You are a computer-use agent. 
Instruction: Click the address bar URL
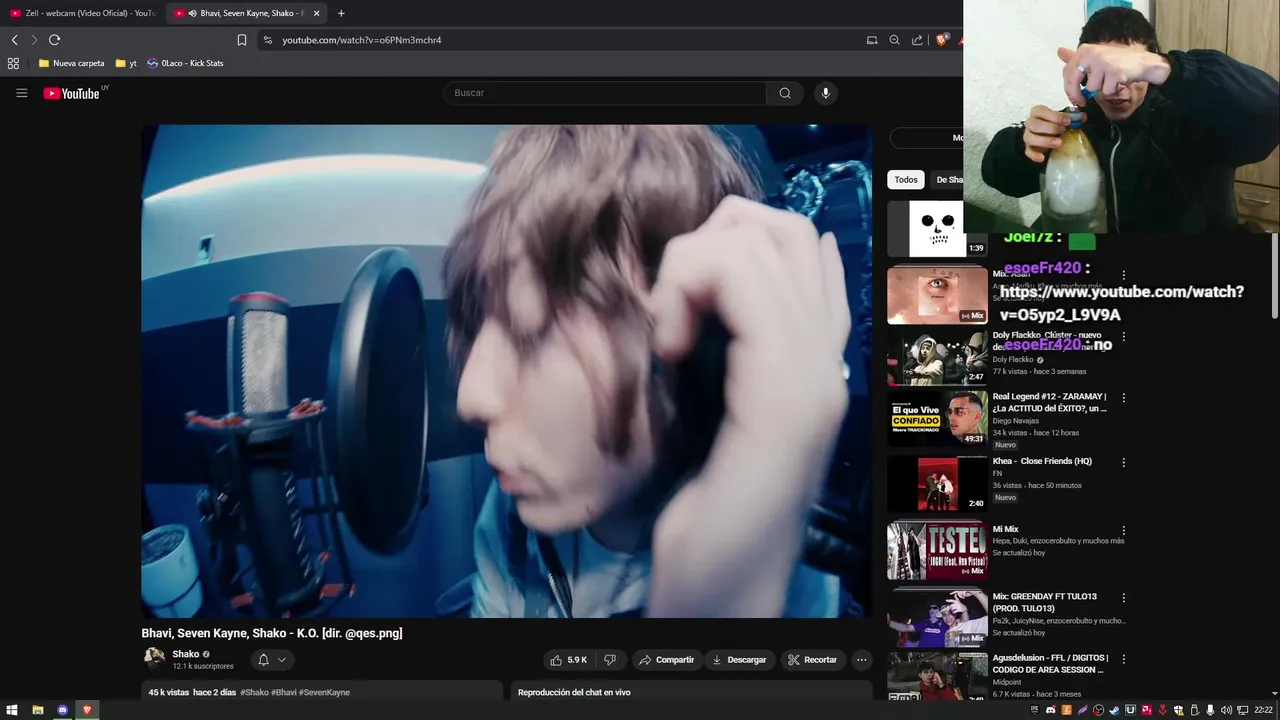pyautogui.click(x=362, y=40)
